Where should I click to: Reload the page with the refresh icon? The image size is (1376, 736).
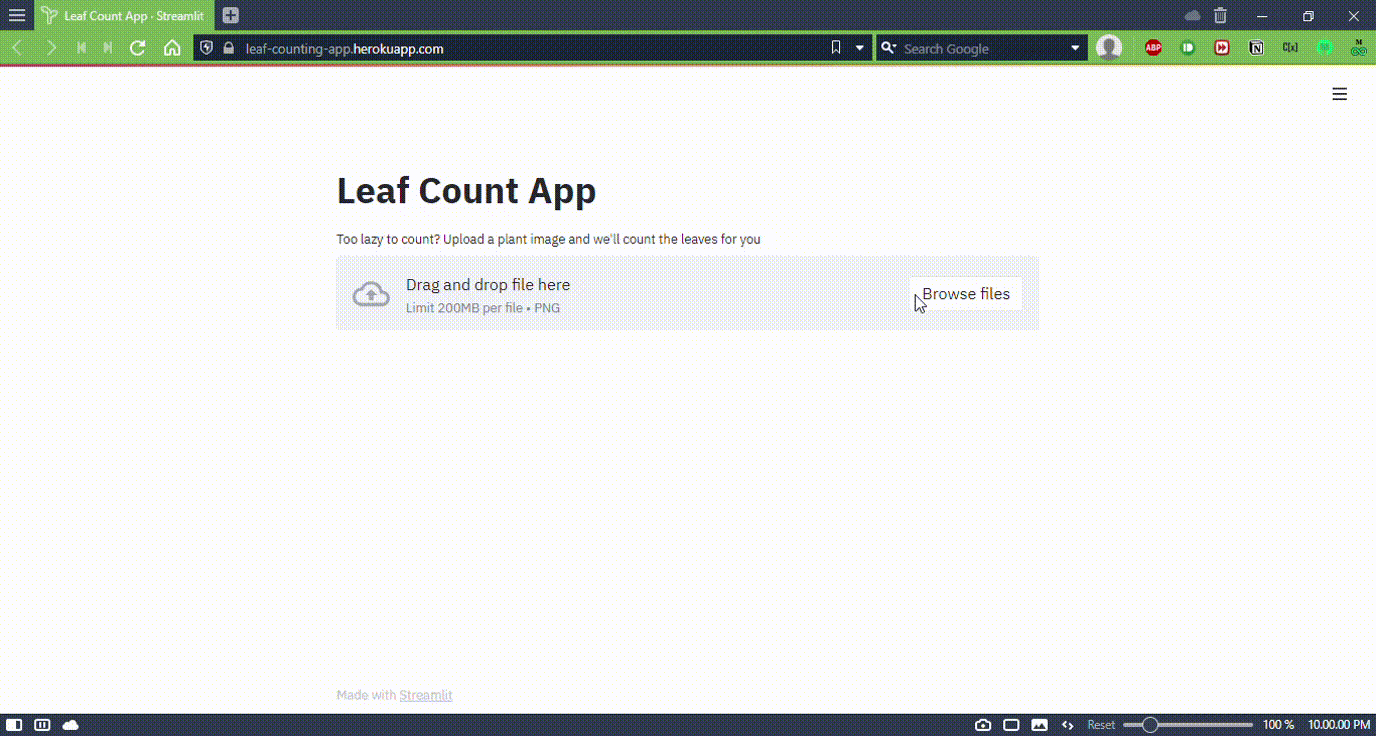coord(138,48)
